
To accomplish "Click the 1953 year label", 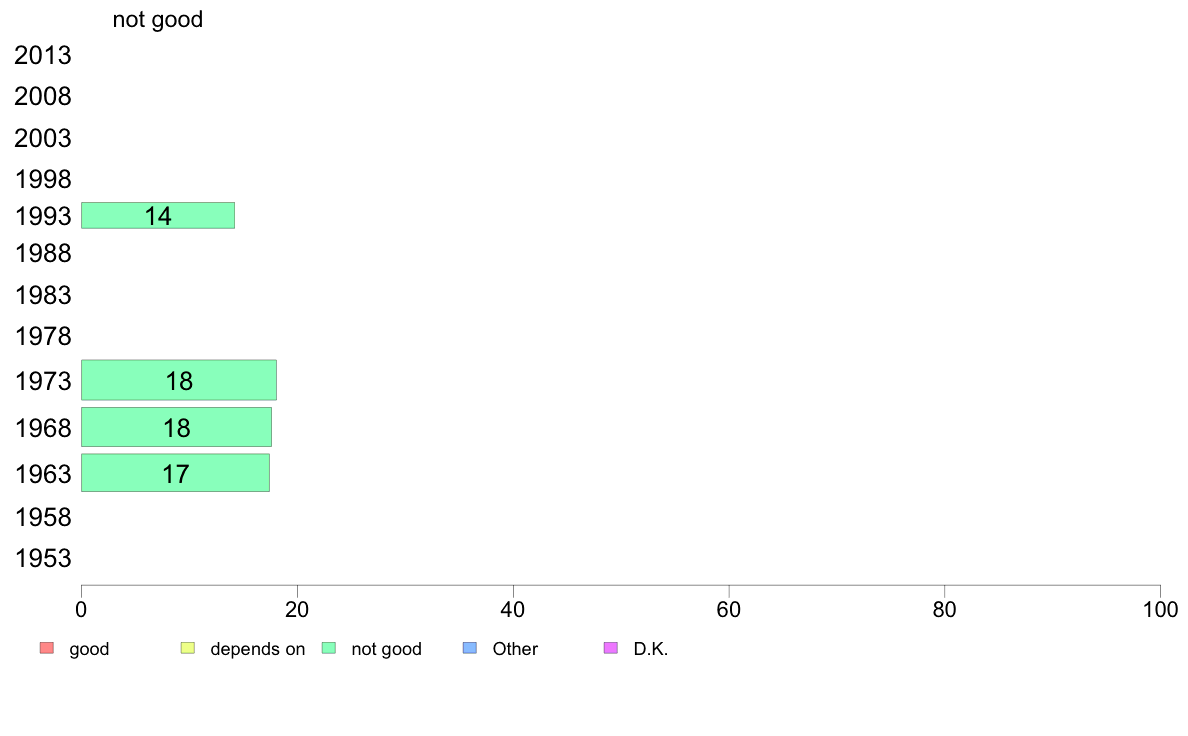I will point(43,559).
